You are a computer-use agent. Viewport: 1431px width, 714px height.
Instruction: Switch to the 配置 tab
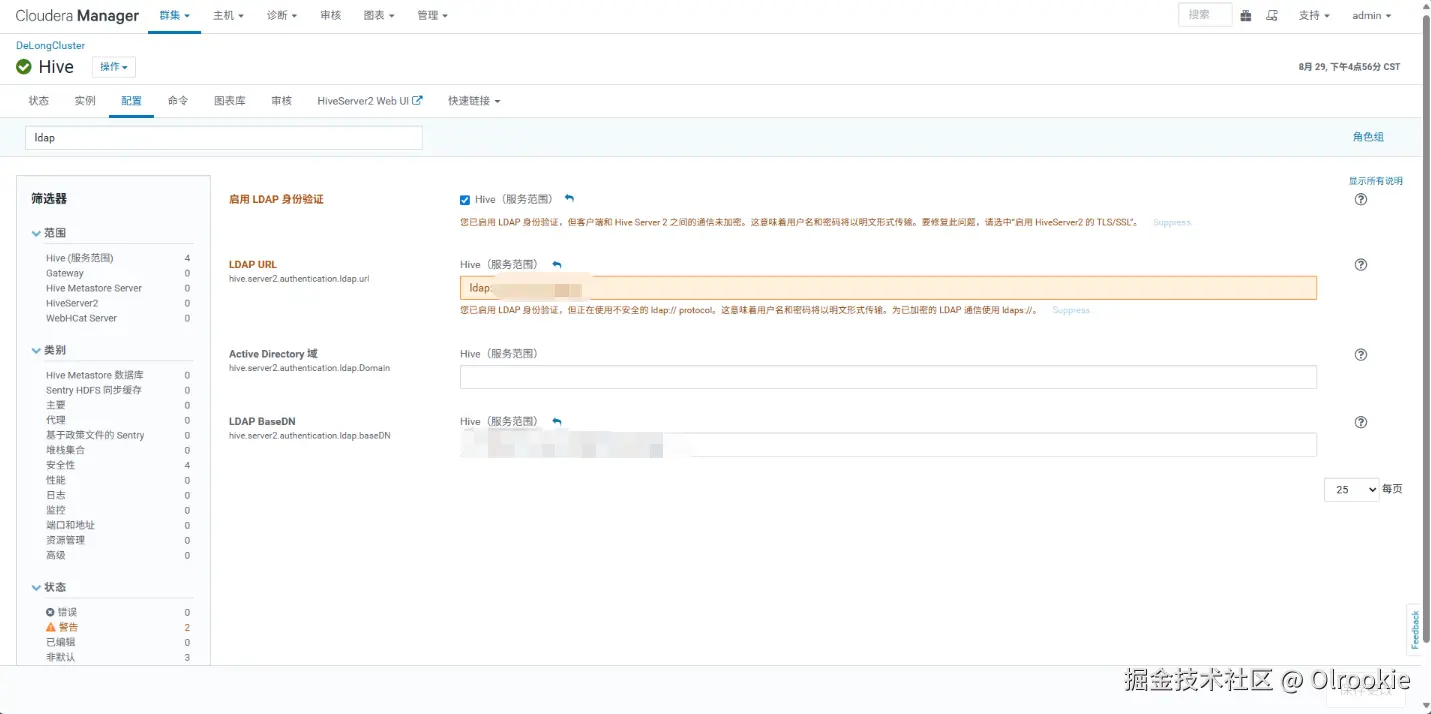[131, 101]
